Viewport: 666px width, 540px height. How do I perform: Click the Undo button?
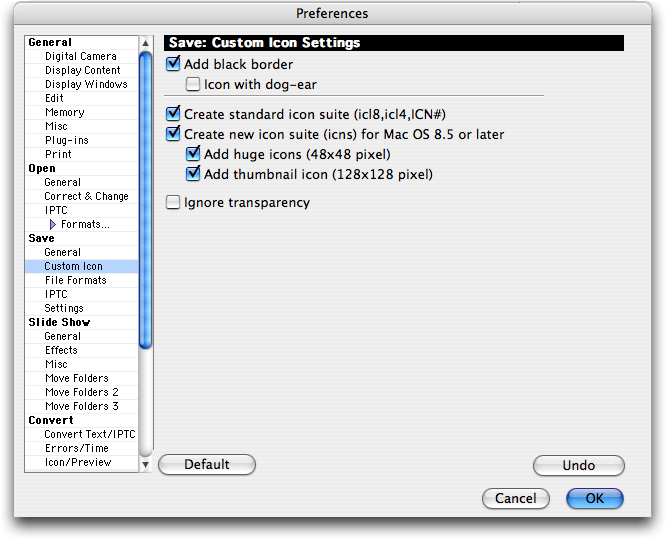pos(578,465)
